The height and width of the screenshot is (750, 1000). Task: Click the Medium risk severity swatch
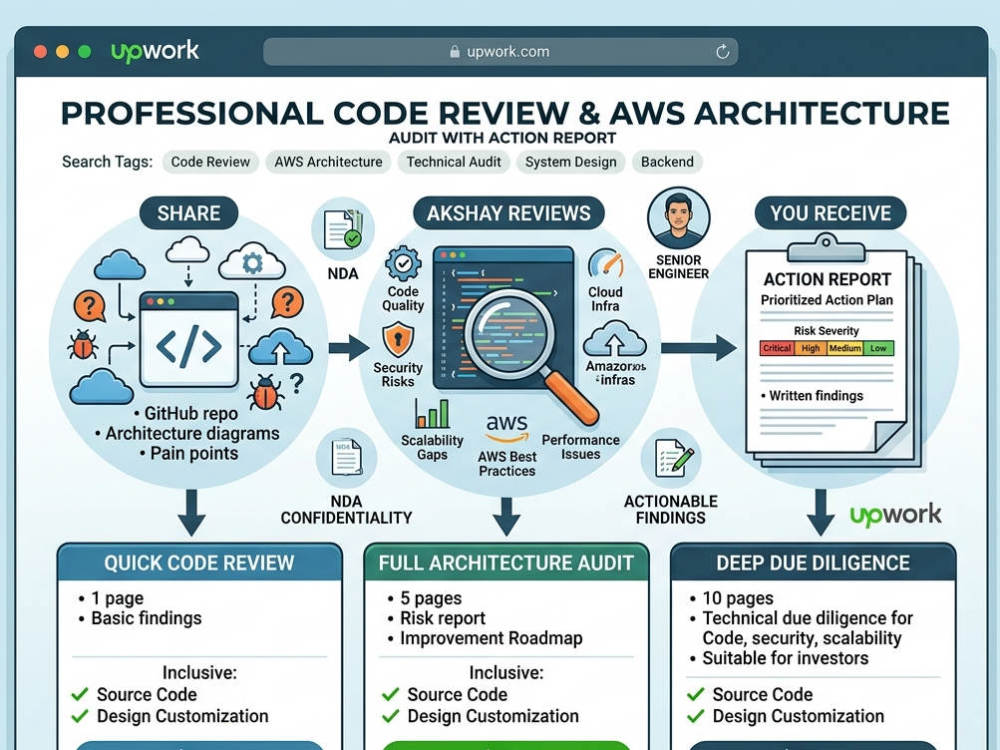point(845,348)
